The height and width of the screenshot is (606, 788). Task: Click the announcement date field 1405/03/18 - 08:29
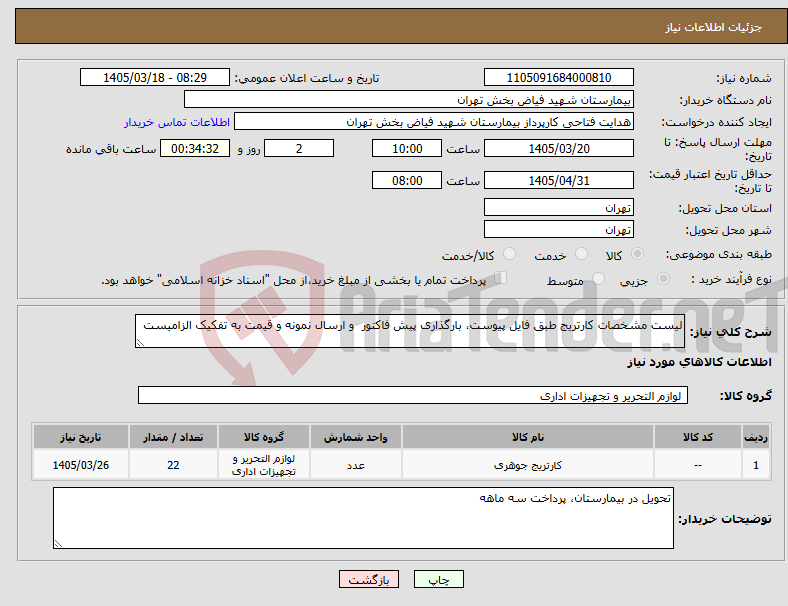point(155,77)
